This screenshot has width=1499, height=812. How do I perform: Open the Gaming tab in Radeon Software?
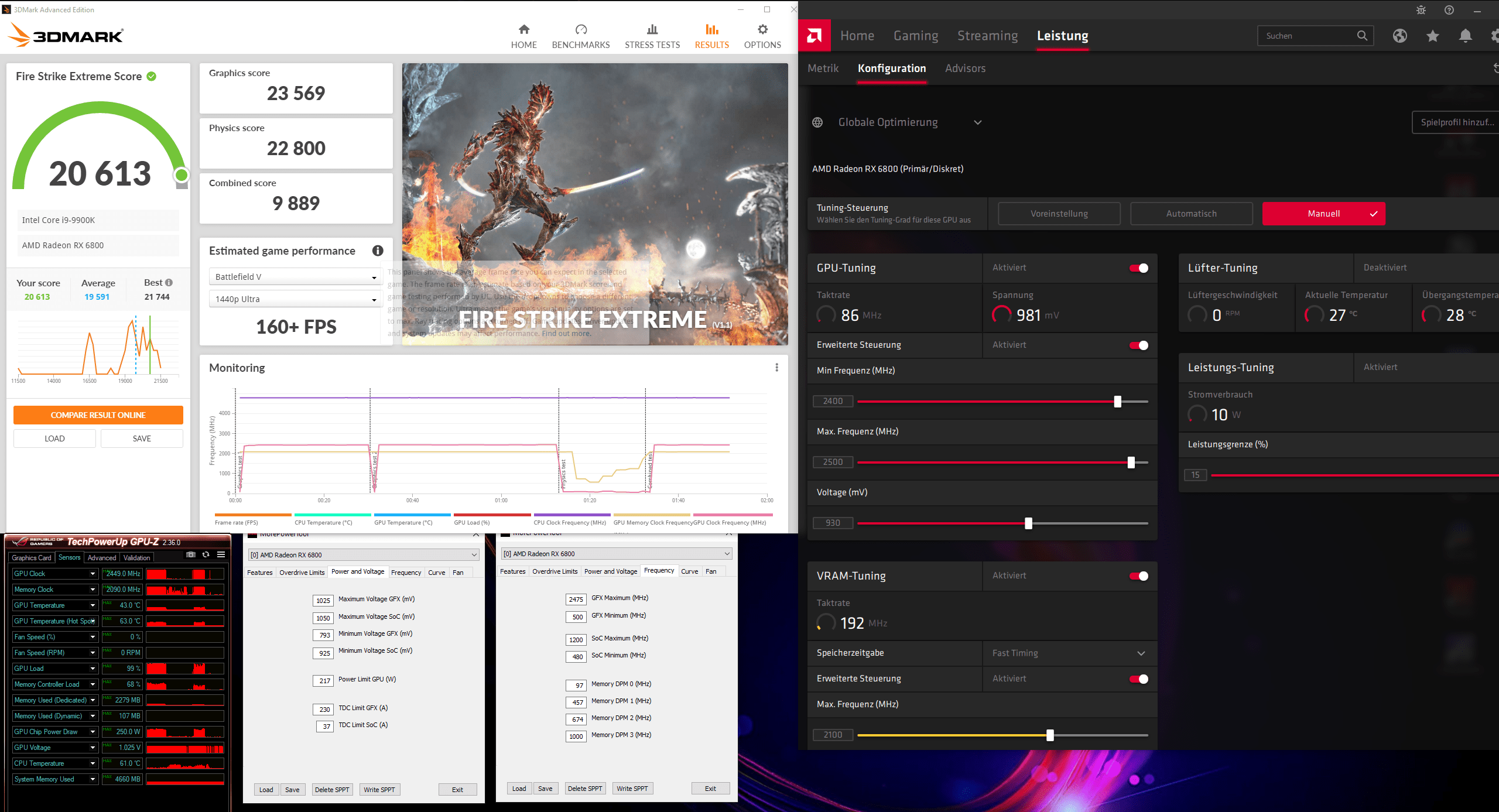[x=915, y=36]
